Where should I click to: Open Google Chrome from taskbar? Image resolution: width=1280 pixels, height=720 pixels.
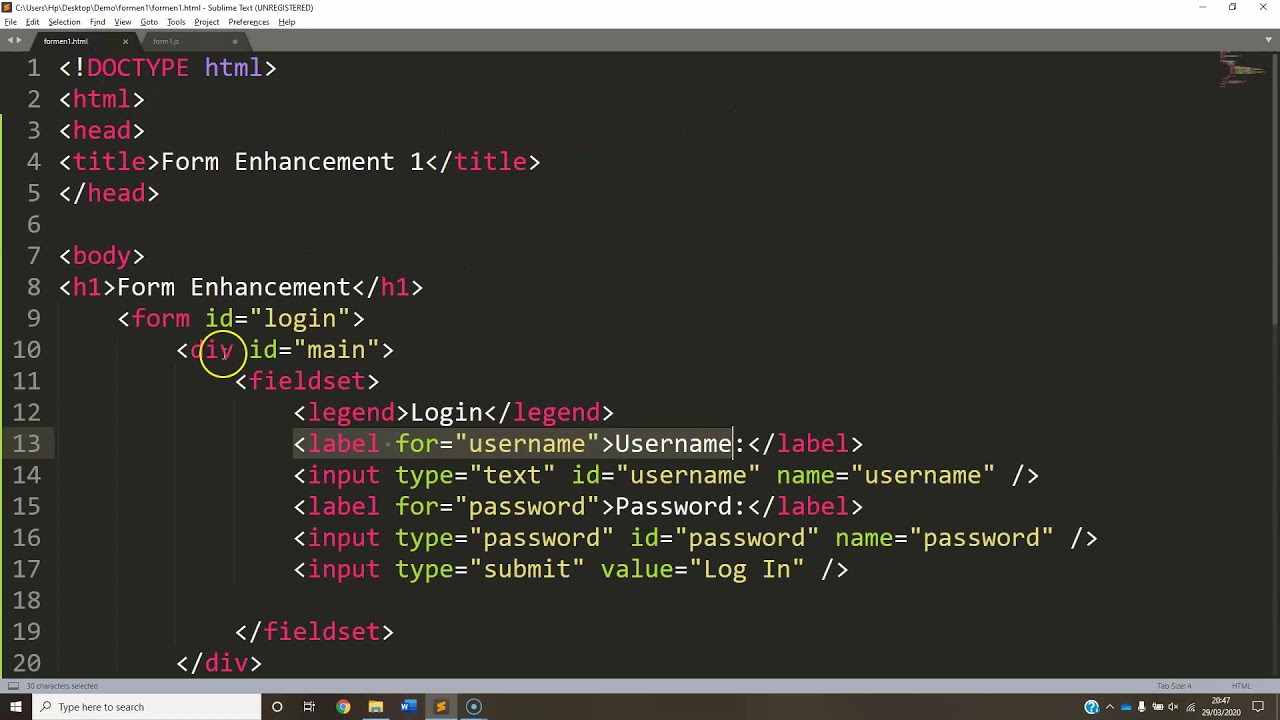click(x=343, y=707)
